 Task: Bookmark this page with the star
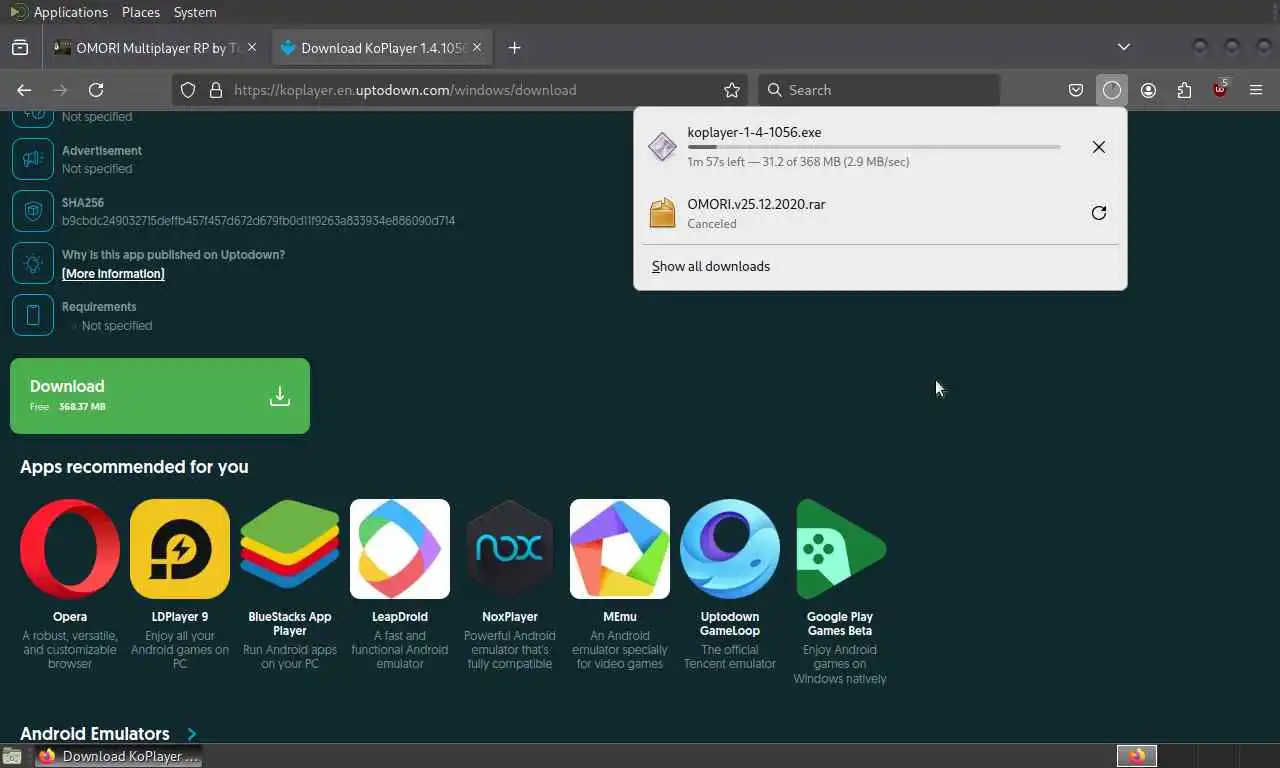tap(732, 90)
